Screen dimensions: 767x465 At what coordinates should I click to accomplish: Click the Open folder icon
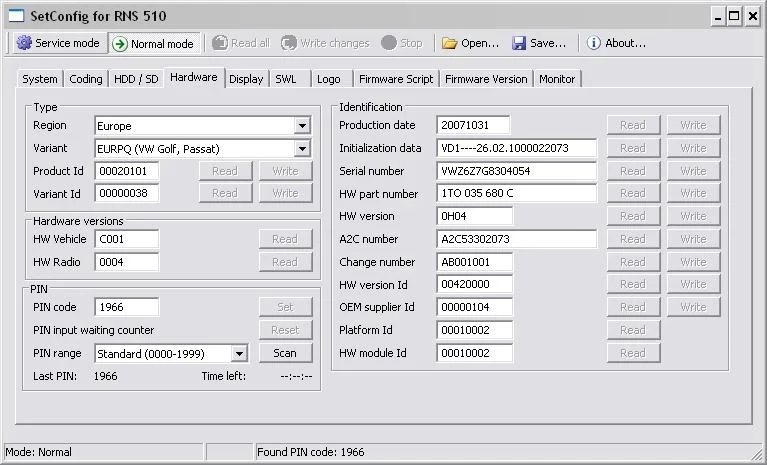coord(450,43)
